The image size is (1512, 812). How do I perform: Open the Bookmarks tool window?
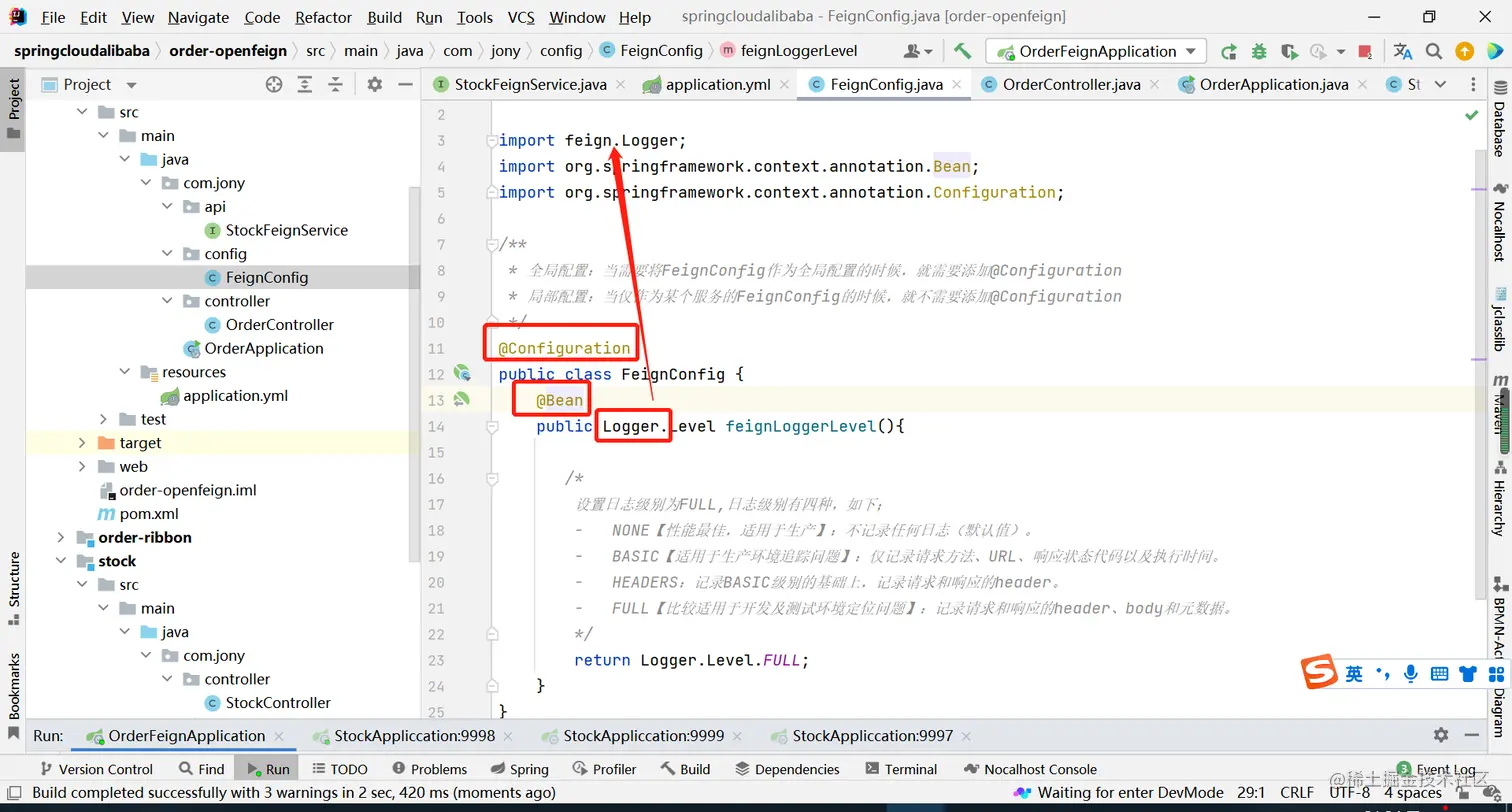click(14, 695)
